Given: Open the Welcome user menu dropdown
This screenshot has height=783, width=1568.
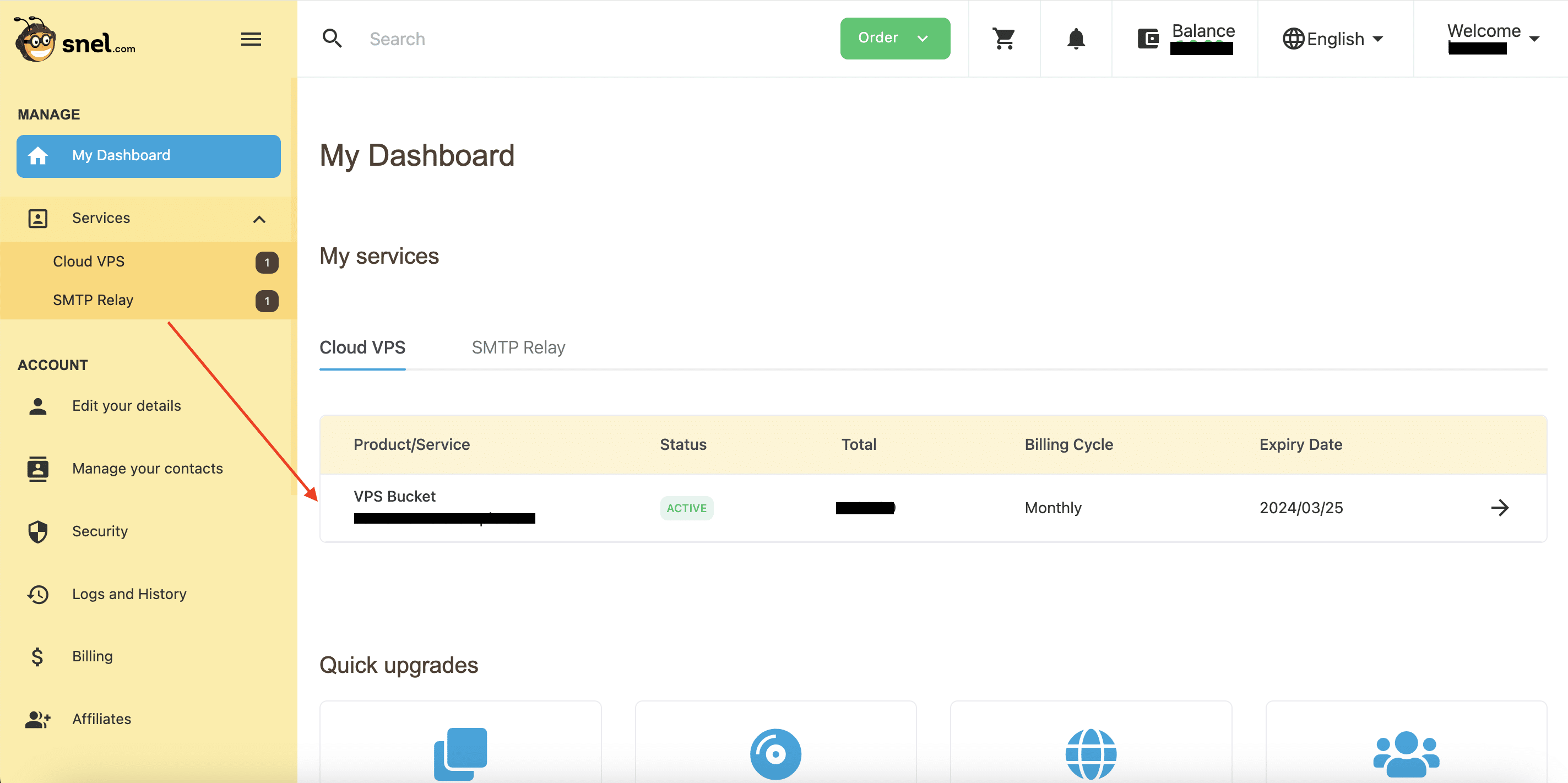Looking at the screenshot, I should [x=1494, y=38].
